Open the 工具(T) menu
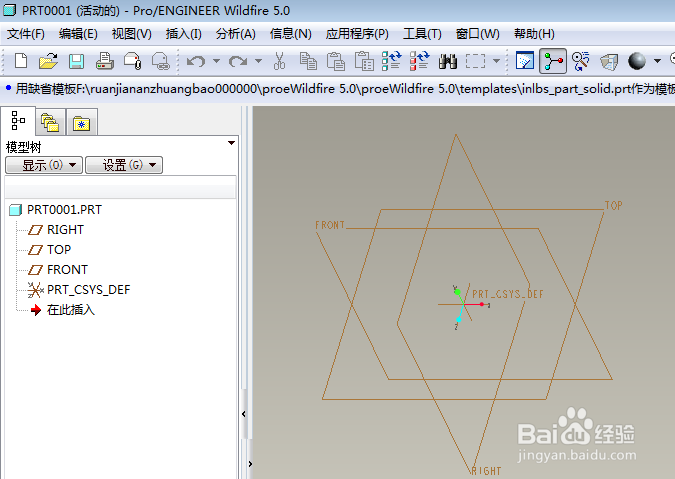 [x=422, y=34]
